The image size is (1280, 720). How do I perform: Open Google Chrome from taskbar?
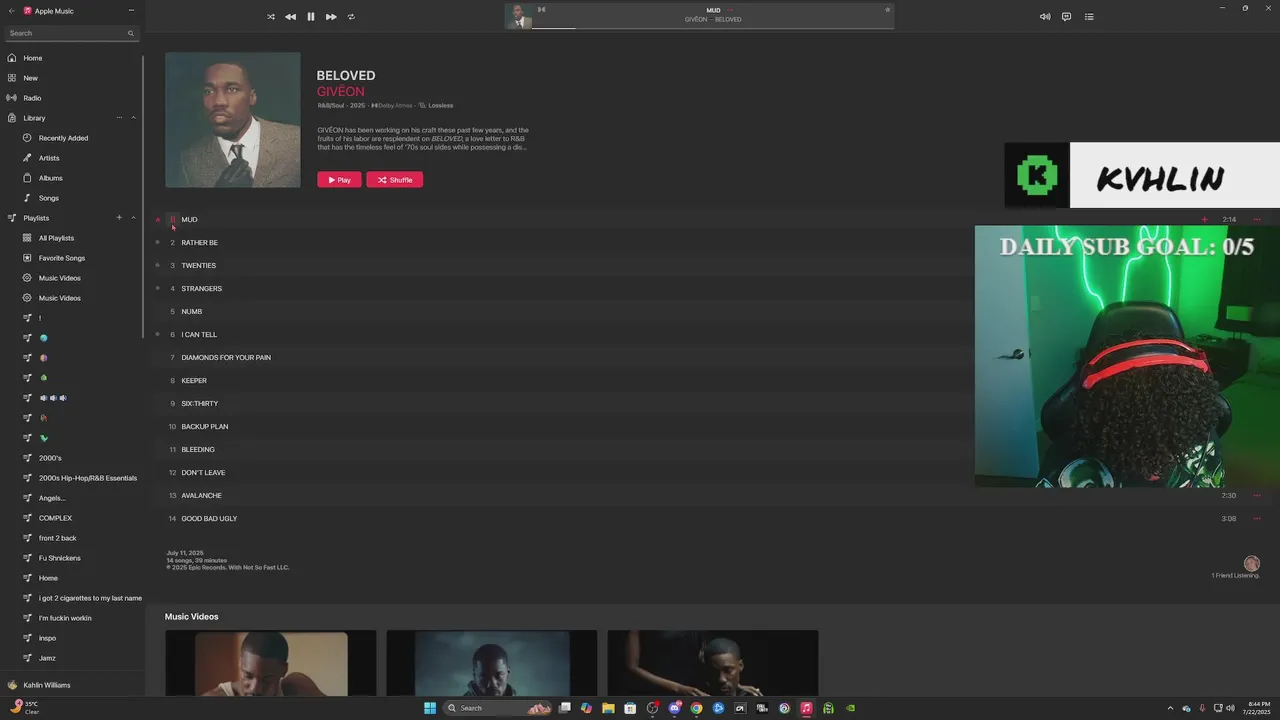(696, 708)
